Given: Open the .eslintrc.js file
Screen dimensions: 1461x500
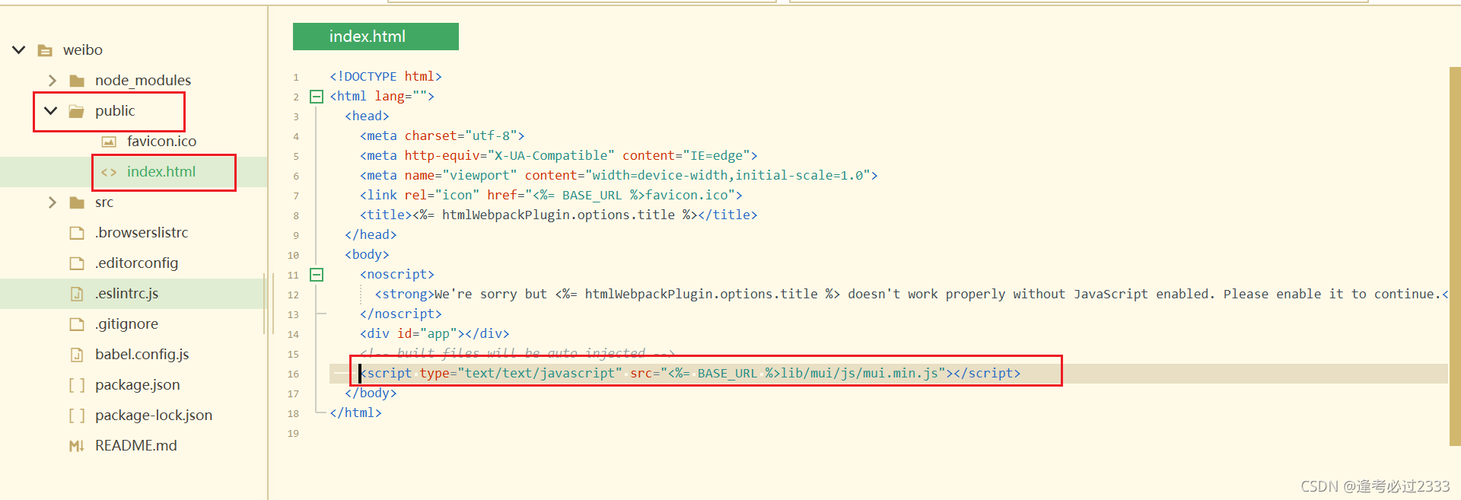Looking at the screenshot, I should coord(127,294).
